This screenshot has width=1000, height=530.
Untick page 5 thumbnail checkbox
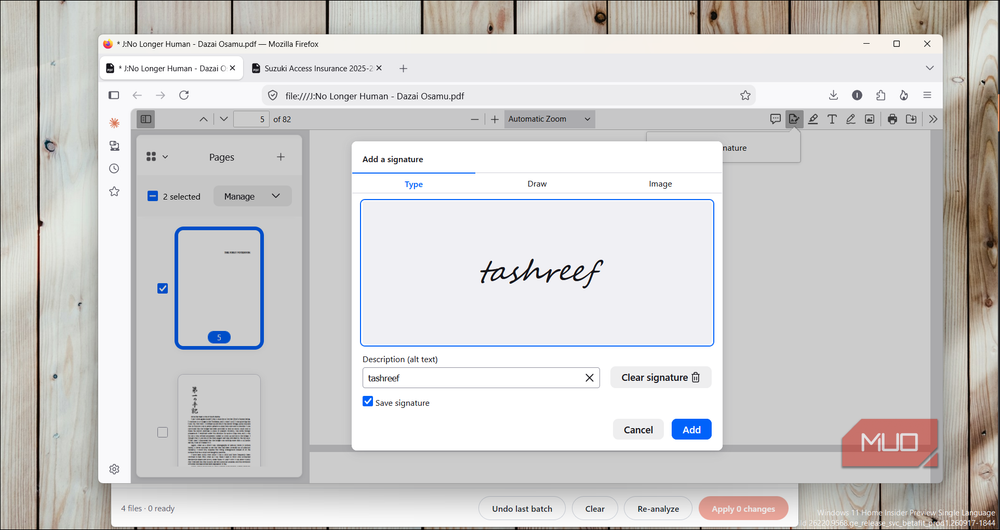coord(163,288)
